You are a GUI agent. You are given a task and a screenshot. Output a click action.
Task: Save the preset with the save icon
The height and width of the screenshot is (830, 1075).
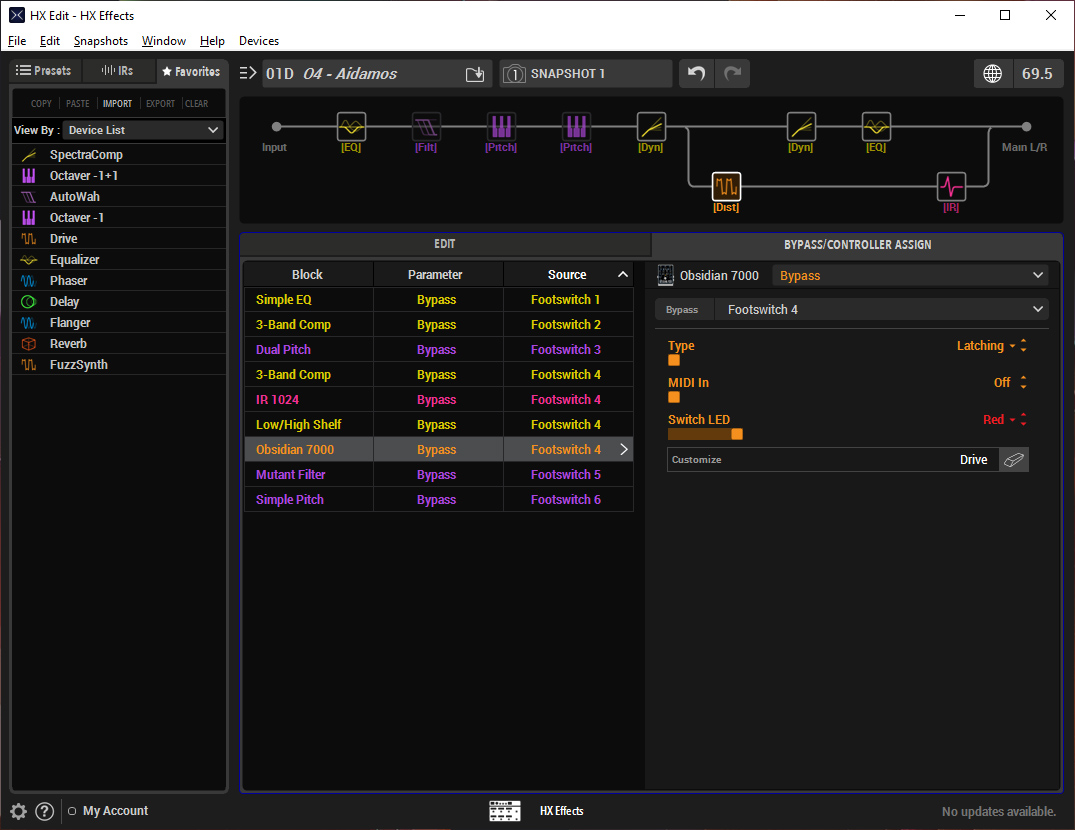[475, 74]
